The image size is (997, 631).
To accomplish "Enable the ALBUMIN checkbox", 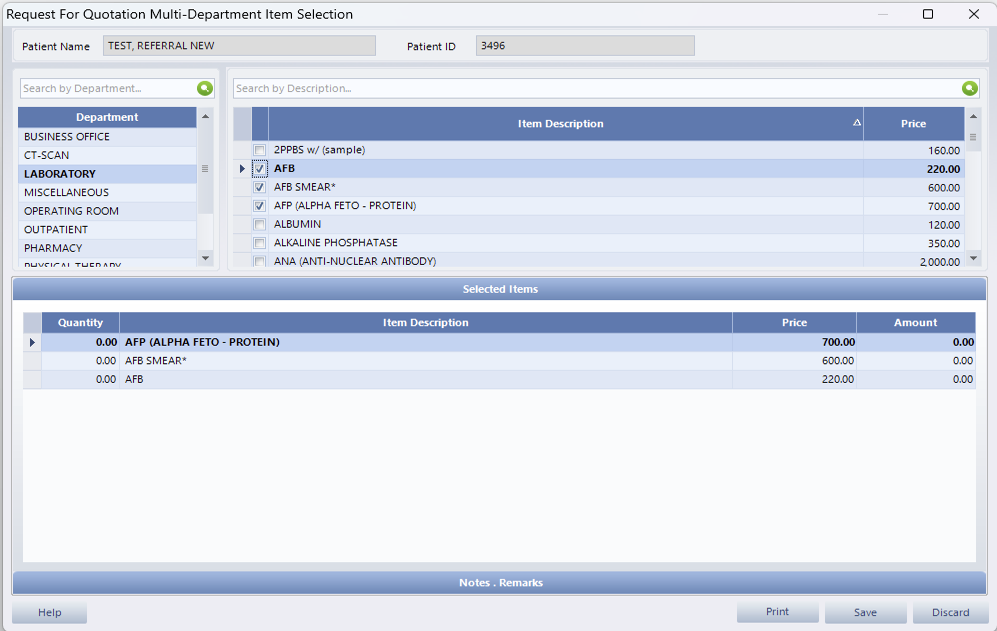I will pyautogui.click(x=260, y=224).
